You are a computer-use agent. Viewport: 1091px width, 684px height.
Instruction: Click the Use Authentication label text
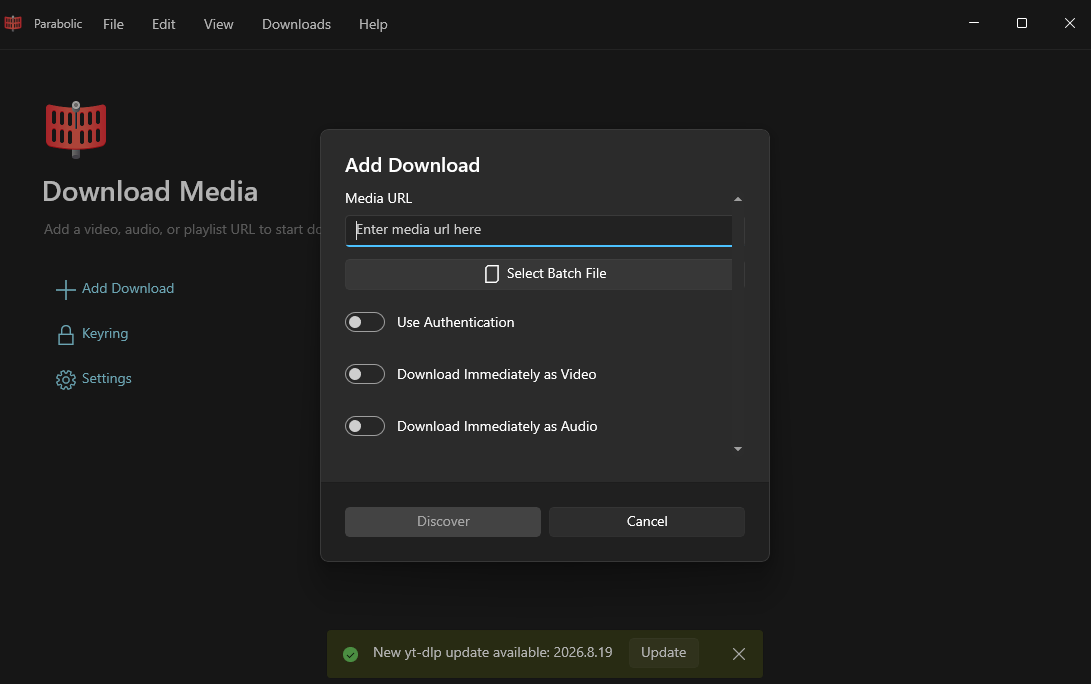click(456, 322)
